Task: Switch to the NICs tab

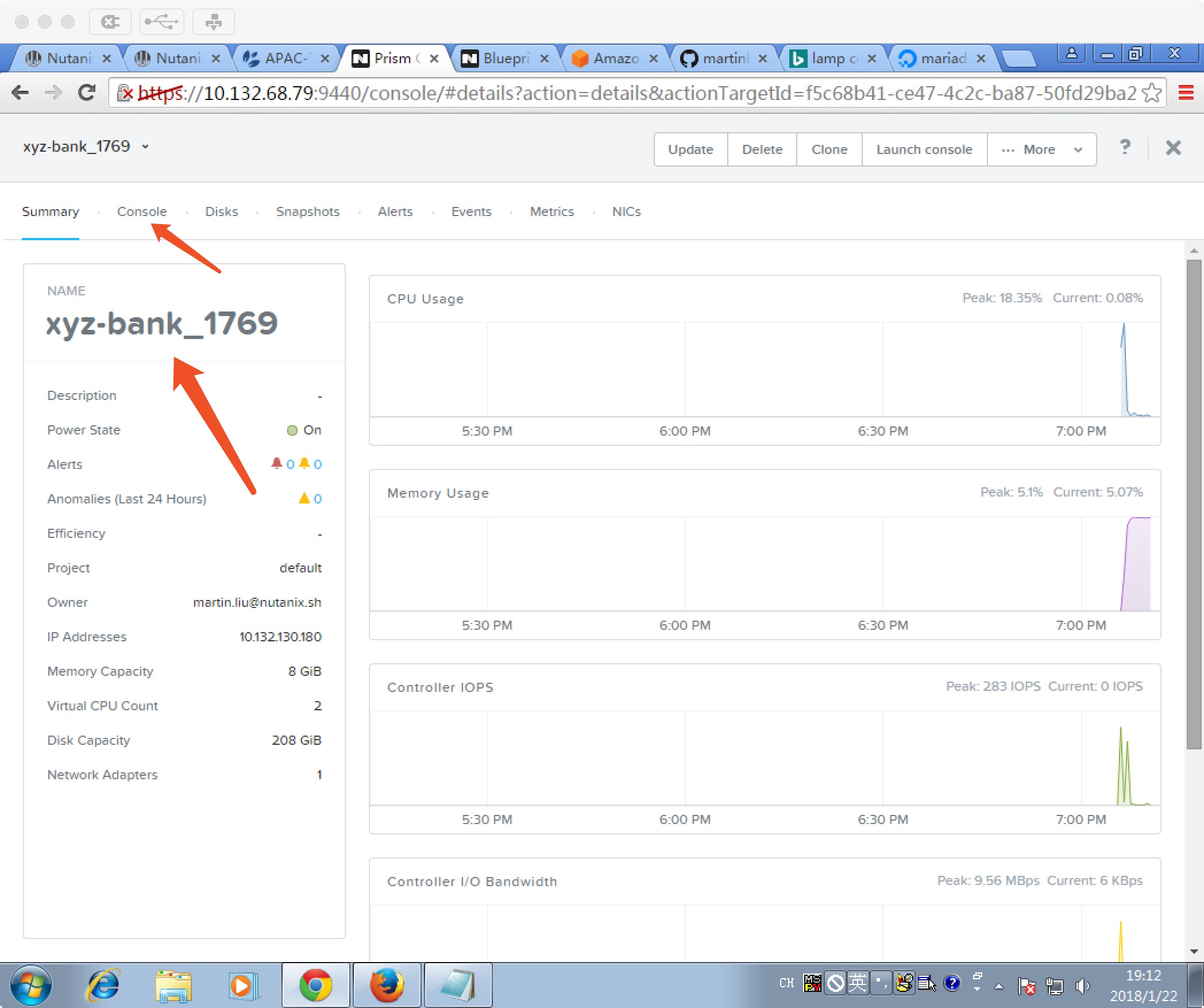Action: tap(627, 211)
